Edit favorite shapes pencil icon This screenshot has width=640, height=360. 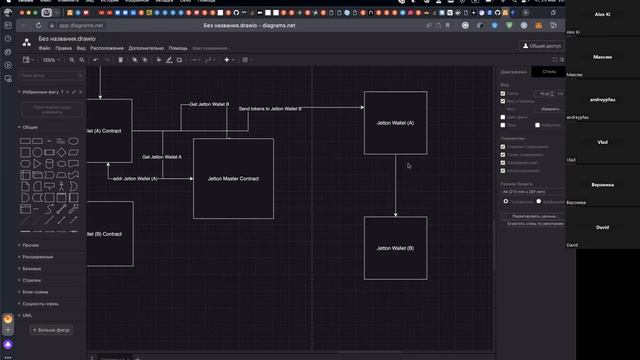(x=74, y=92)
